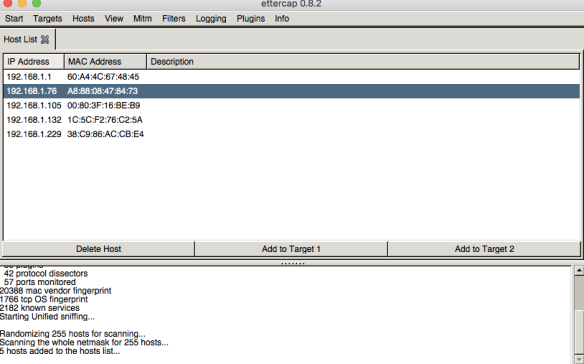Open the View menu

click(x=114, y=19)
